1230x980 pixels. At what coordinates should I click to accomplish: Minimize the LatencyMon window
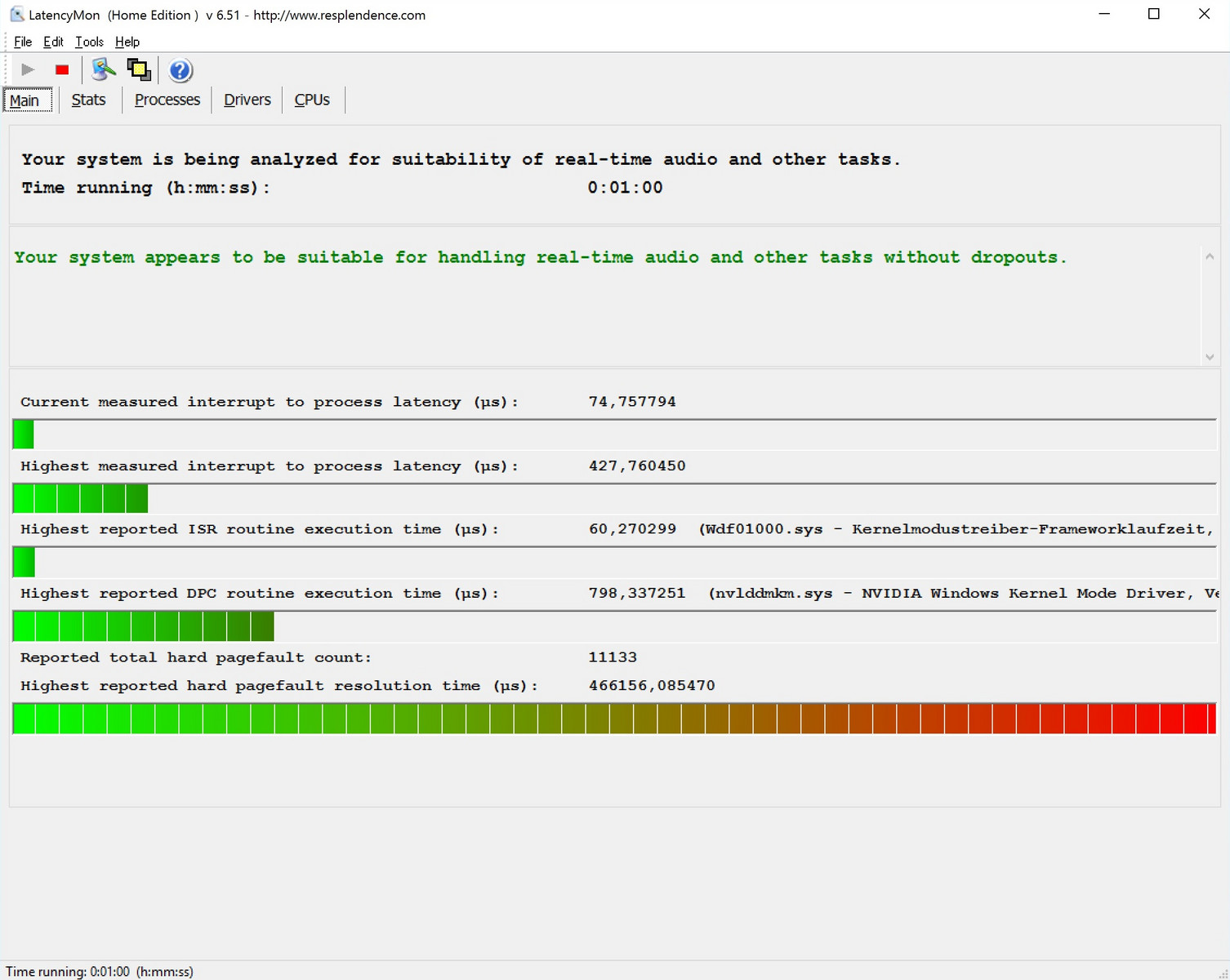click(1104, 14)
